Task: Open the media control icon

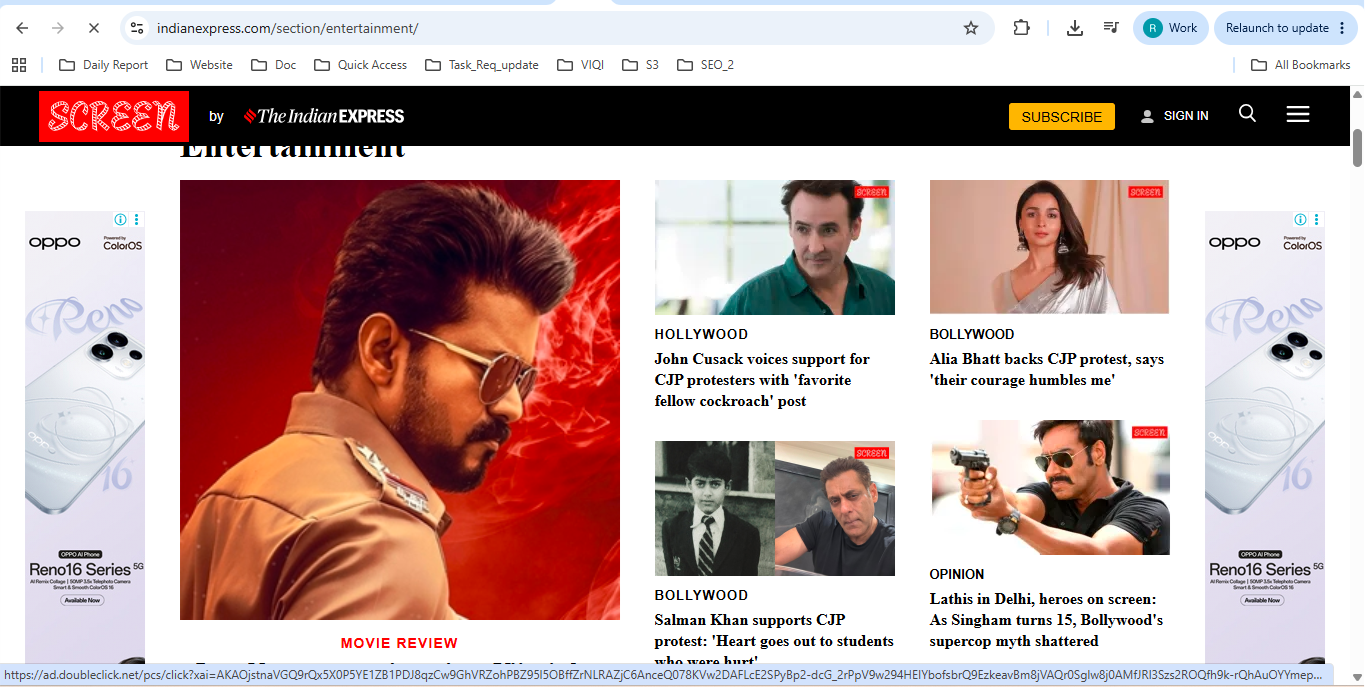Action: [1110, 28]
